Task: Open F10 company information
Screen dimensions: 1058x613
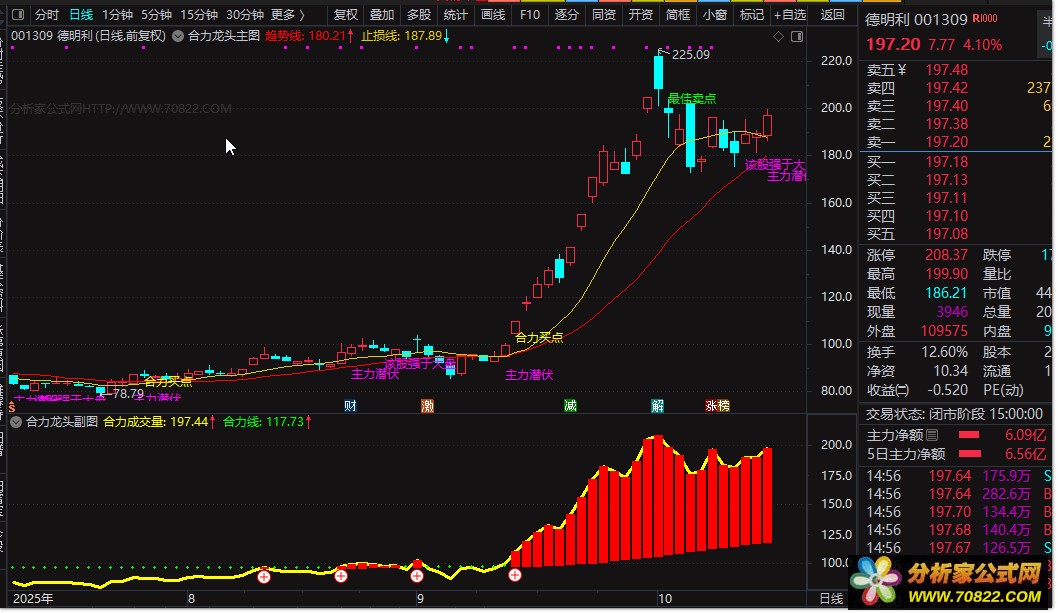Action: [530, 14]
